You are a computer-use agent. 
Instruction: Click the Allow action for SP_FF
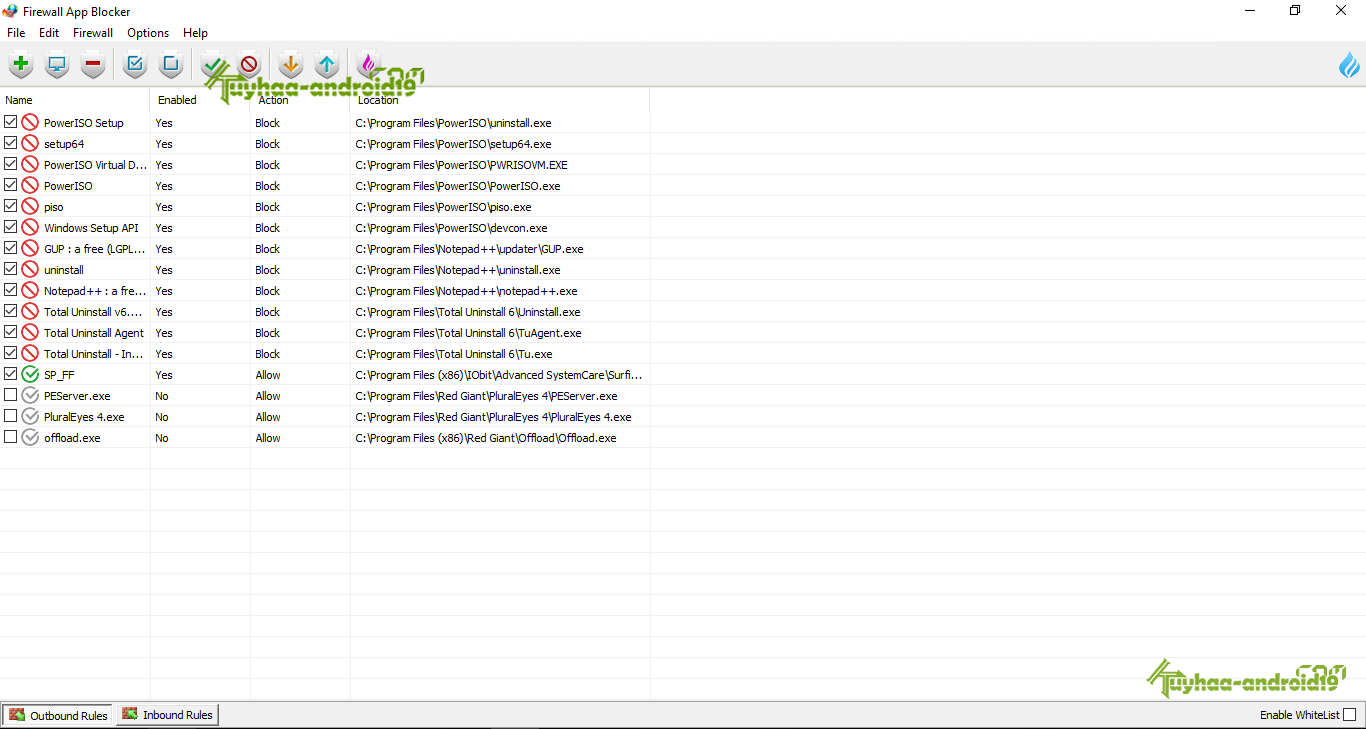point(268,375)
